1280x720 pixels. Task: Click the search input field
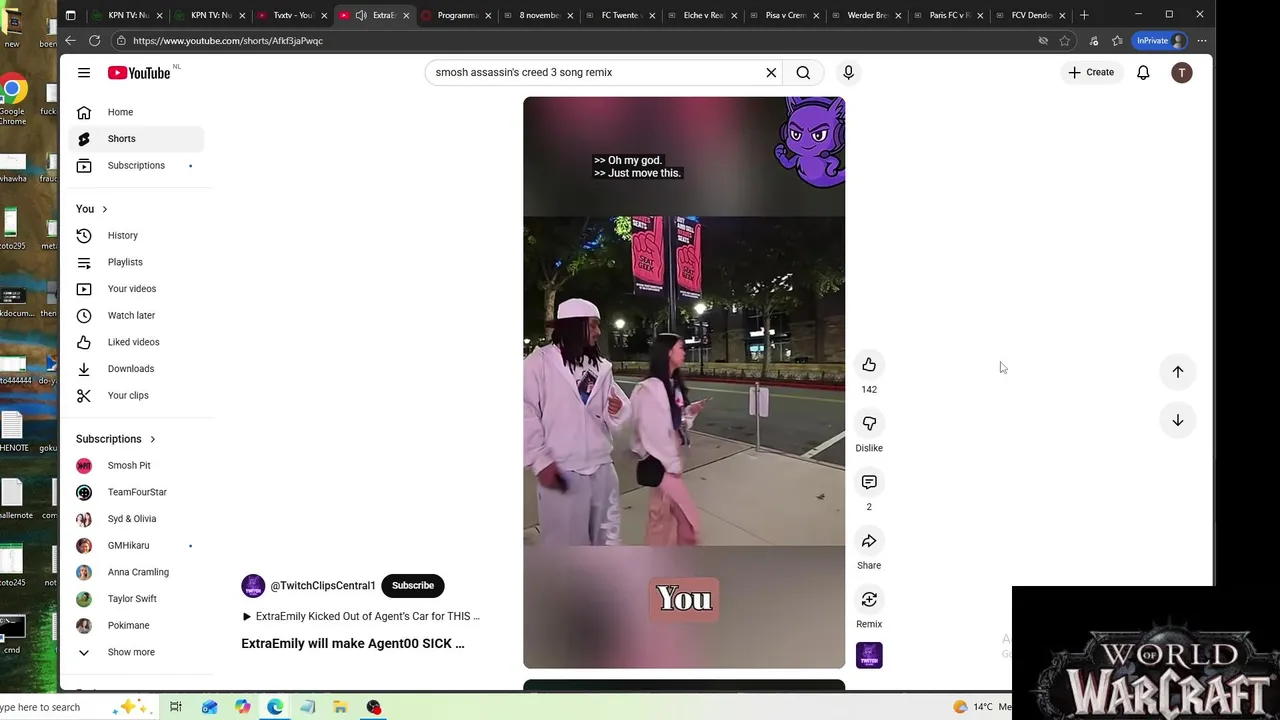pos(595,72)
